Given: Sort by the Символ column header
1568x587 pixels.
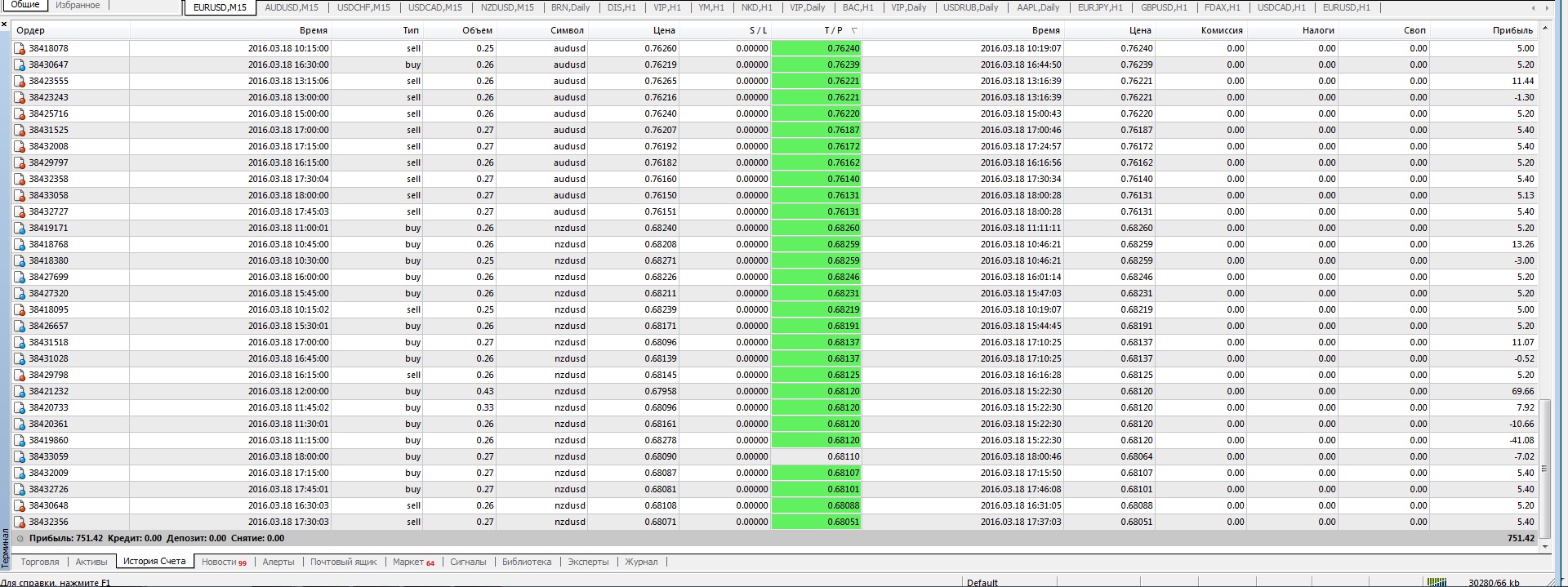Looking at the screenshot, I should coord(542,30).
